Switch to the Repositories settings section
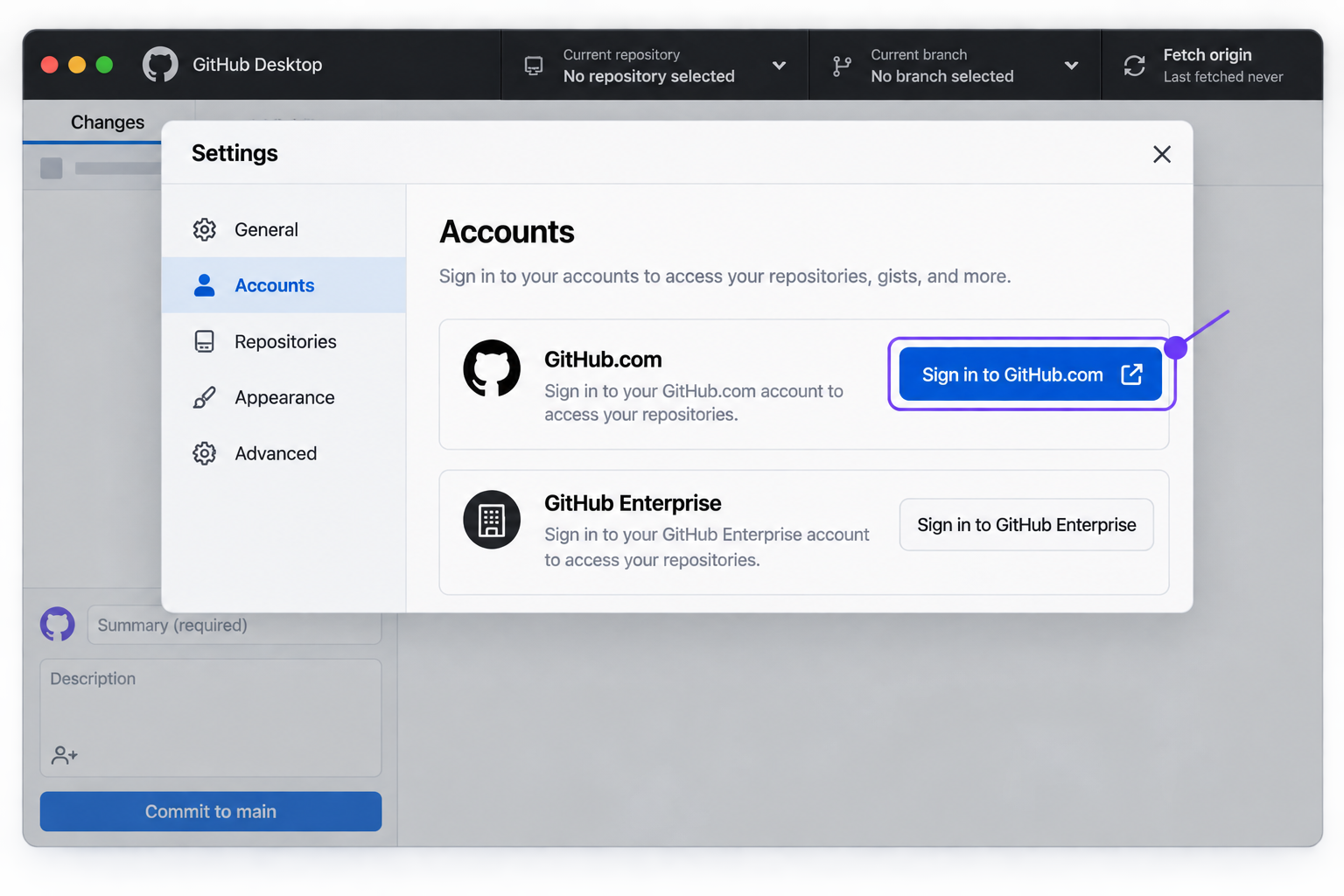Image resolution: width=1344 pixels, height=896 pixels. coord(284,341)
